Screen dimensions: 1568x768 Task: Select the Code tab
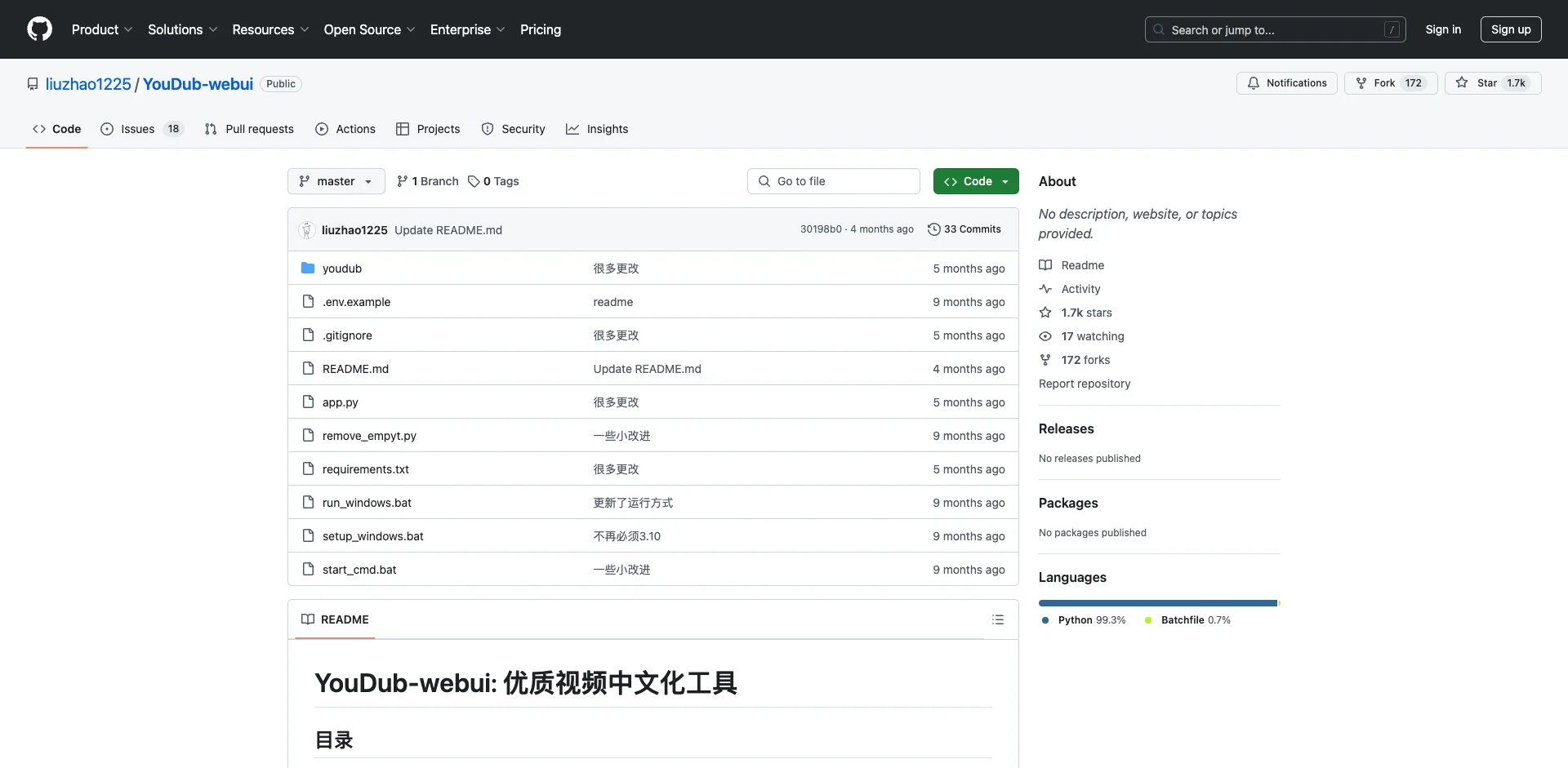57,129
